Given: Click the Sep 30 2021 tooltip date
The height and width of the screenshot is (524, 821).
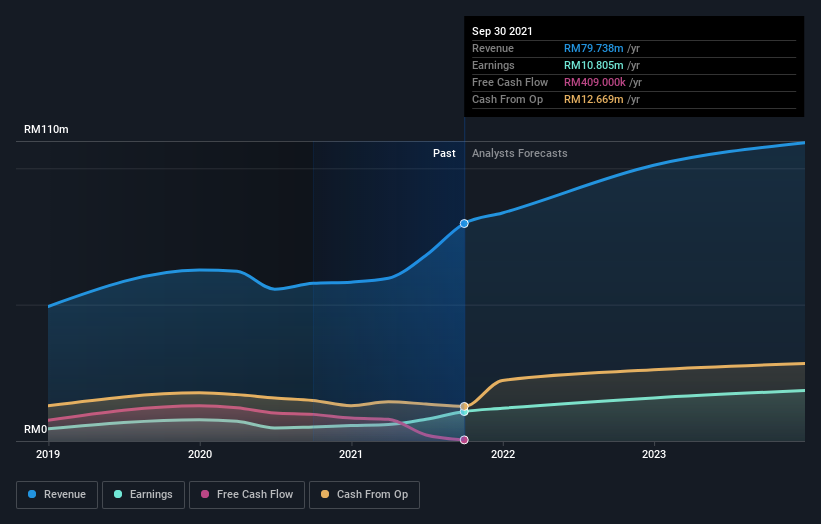Looking at the screenshot, I should point(502,31).
